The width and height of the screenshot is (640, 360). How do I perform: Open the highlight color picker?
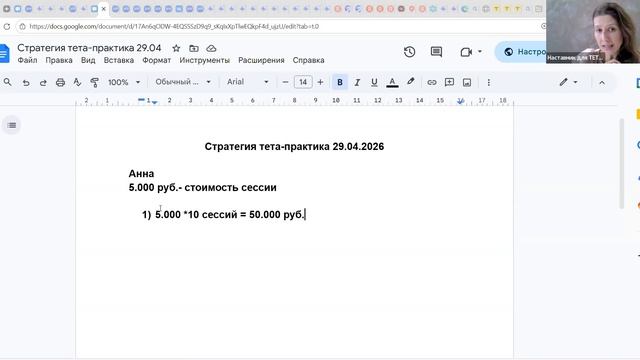pos(411,82)
